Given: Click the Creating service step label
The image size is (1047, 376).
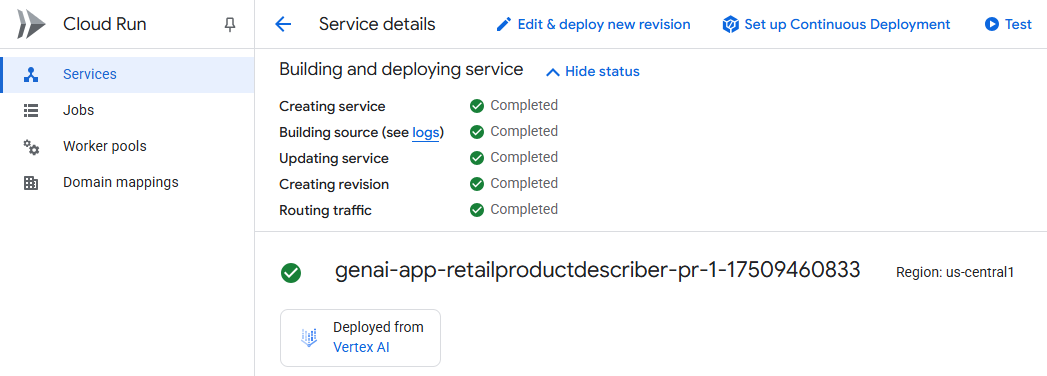Looking at the screenshot, I should tap(333, 106).
